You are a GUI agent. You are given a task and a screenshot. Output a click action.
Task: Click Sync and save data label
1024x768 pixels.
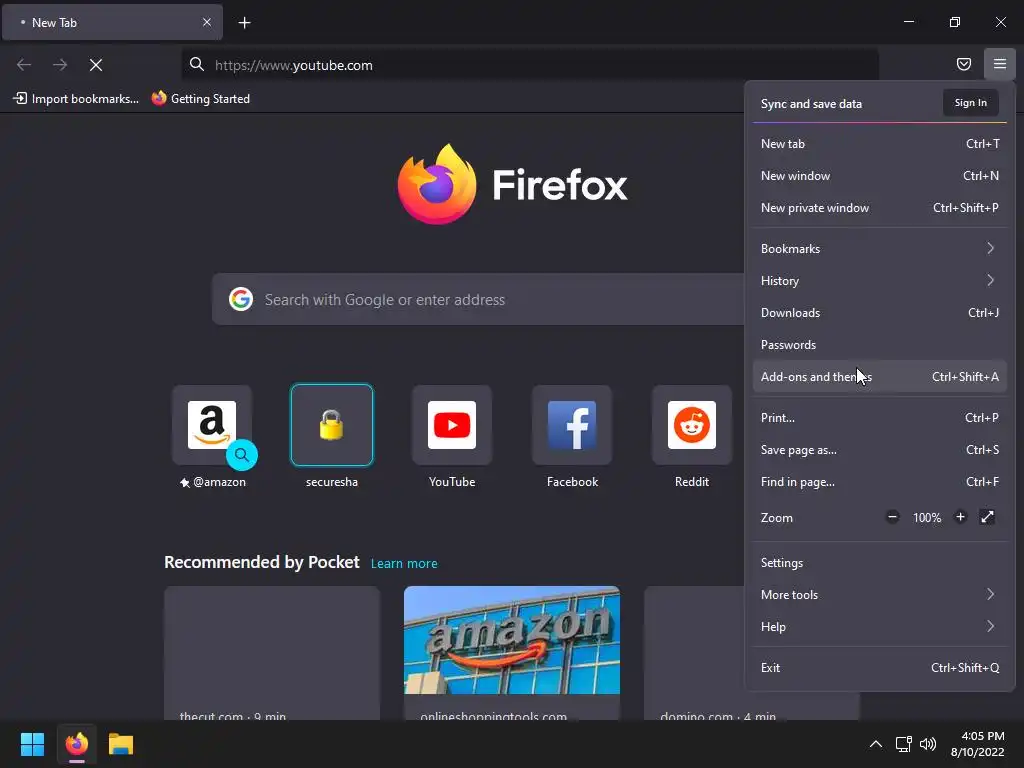point(811,103)
